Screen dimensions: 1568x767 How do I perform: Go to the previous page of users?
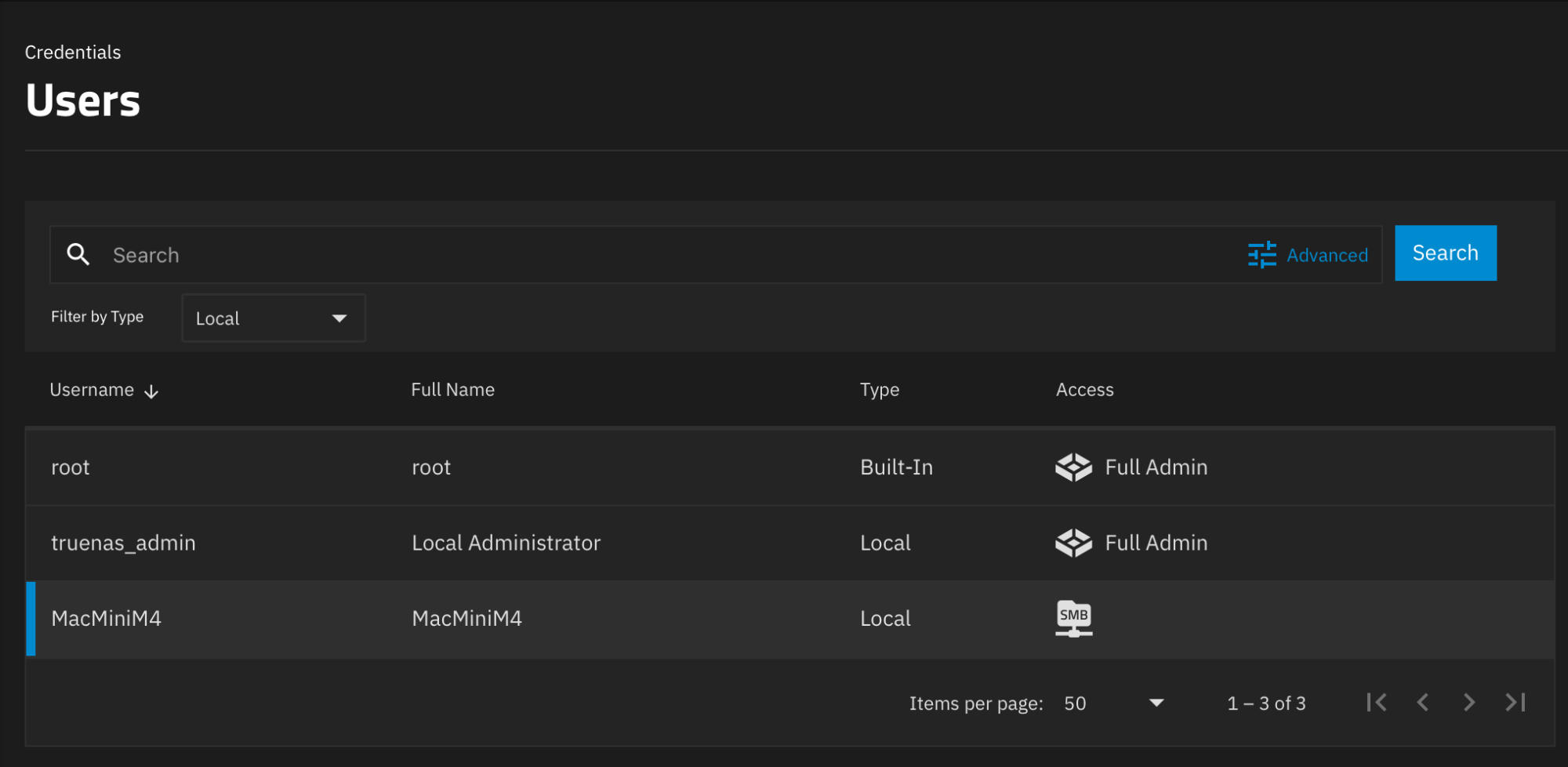point(1422,703)
